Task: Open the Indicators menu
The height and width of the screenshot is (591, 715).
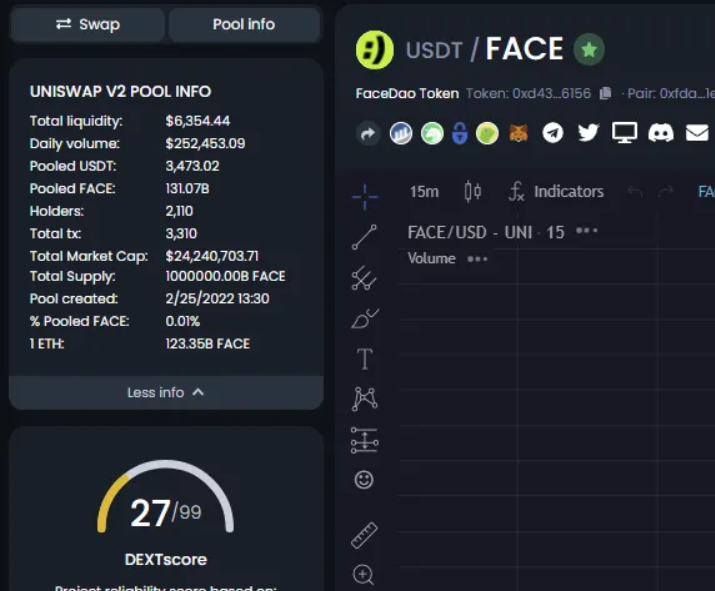Action: (x=557, y=192)
